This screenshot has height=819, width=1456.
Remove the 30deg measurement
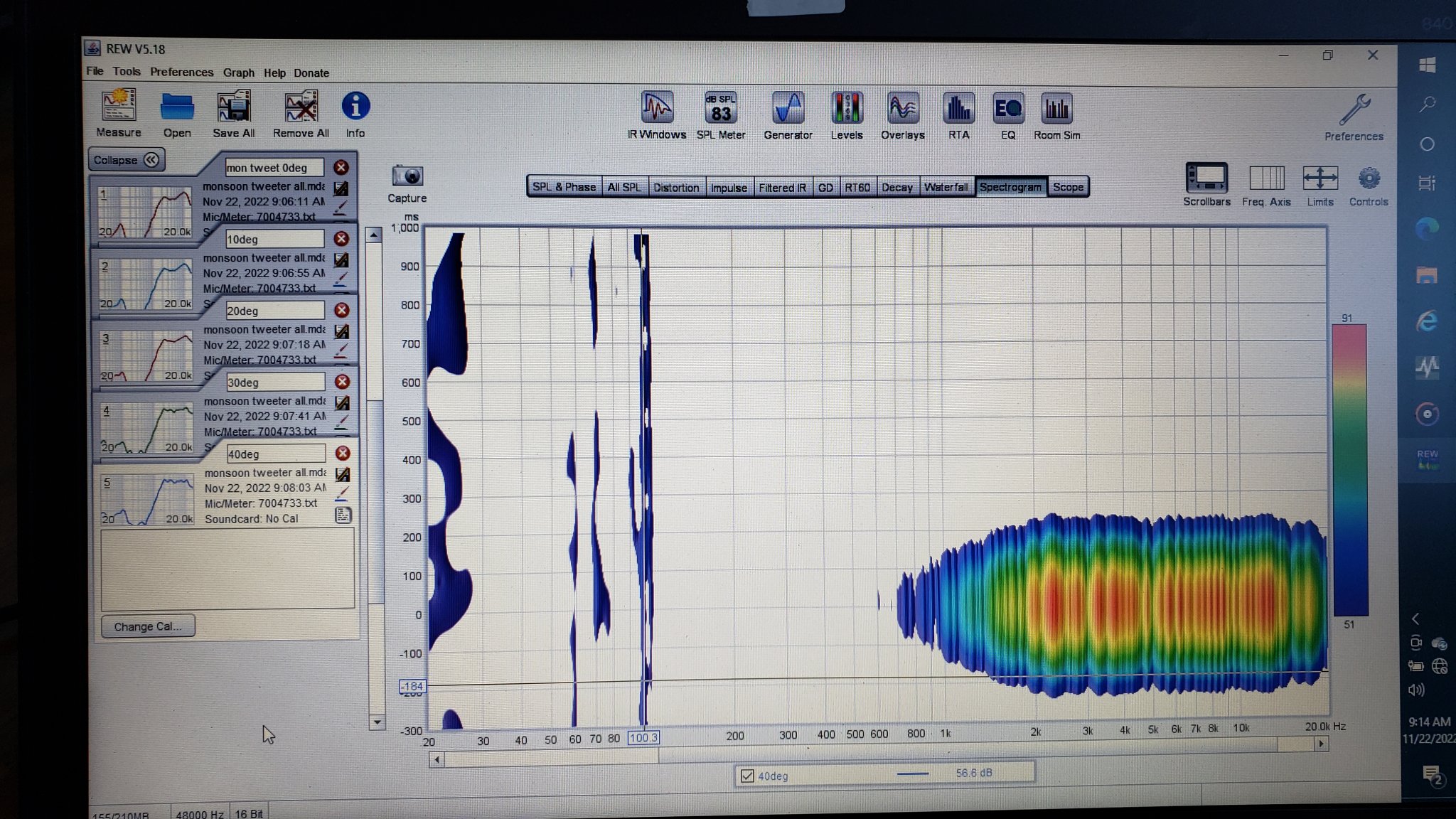(x=343, y=382)
